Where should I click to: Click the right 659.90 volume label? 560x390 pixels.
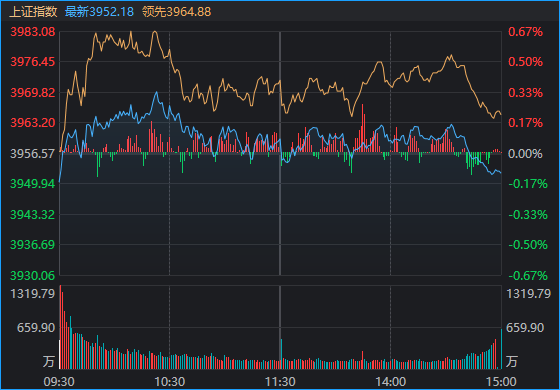[525, 328]
